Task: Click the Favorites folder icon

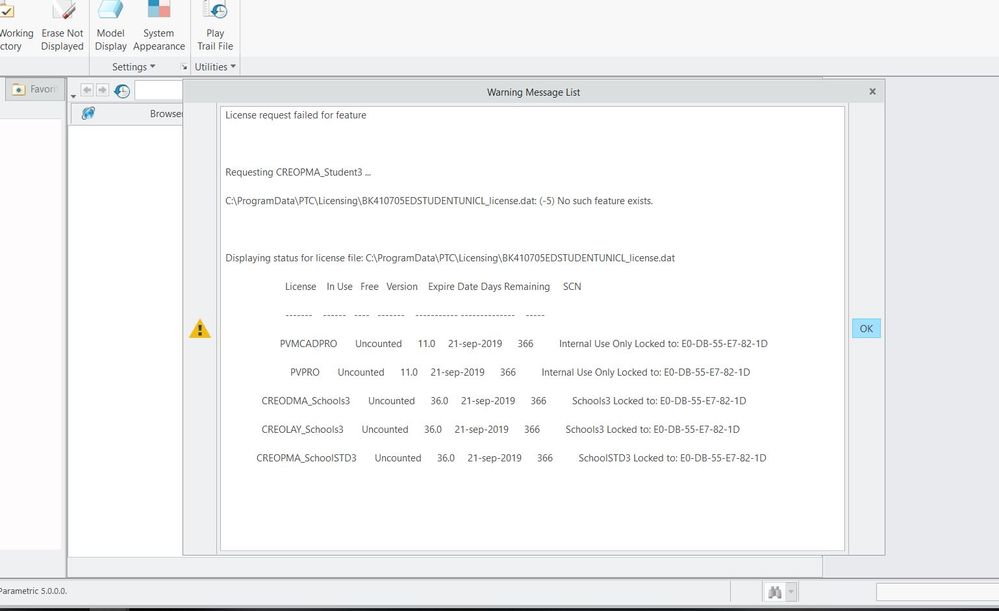Action: 18,89
